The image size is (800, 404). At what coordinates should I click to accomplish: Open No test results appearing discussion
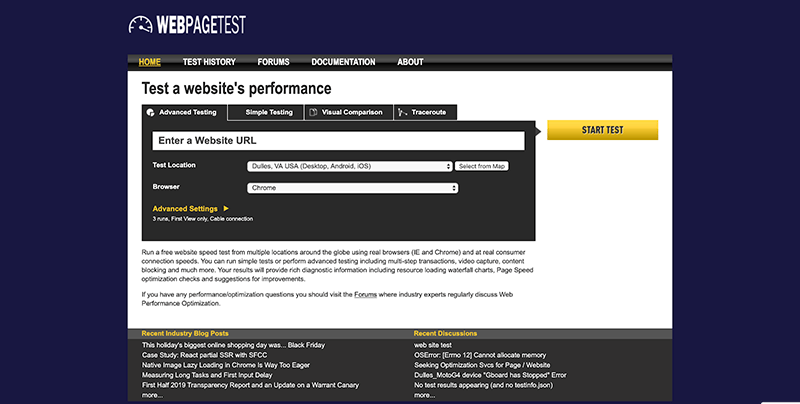(x=483, y=385)
